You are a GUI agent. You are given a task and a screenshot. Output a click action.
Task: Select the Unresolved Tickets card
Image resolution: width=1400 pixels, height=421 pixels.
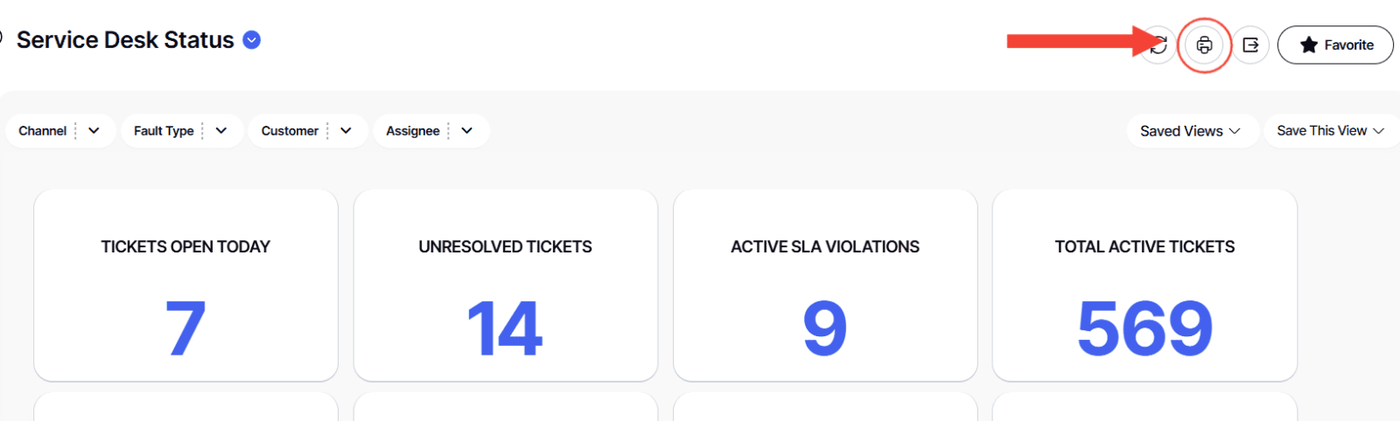click(505, 285)
